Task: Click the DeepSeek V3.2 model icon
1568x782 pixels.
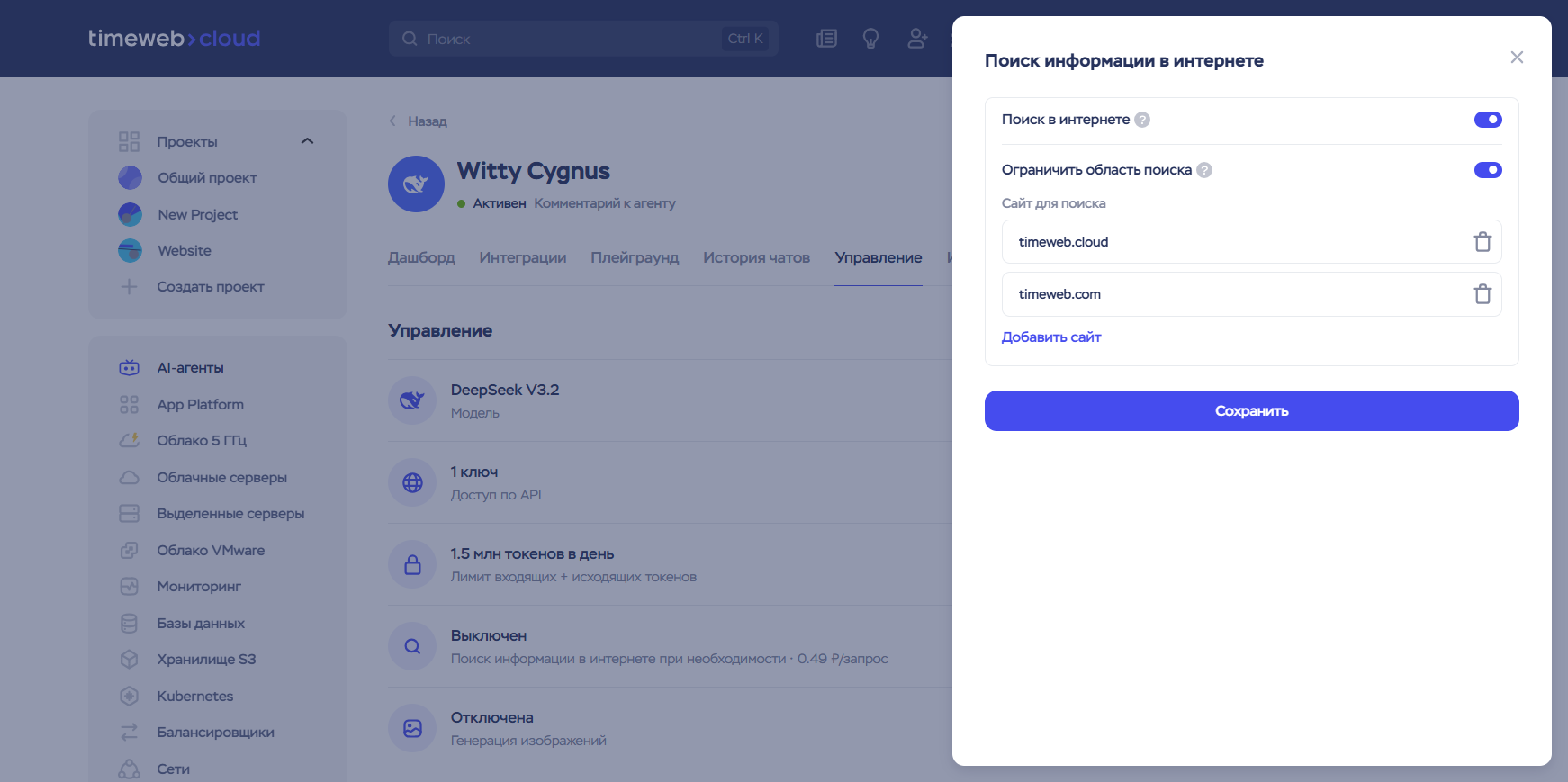Action: point(412,400)
